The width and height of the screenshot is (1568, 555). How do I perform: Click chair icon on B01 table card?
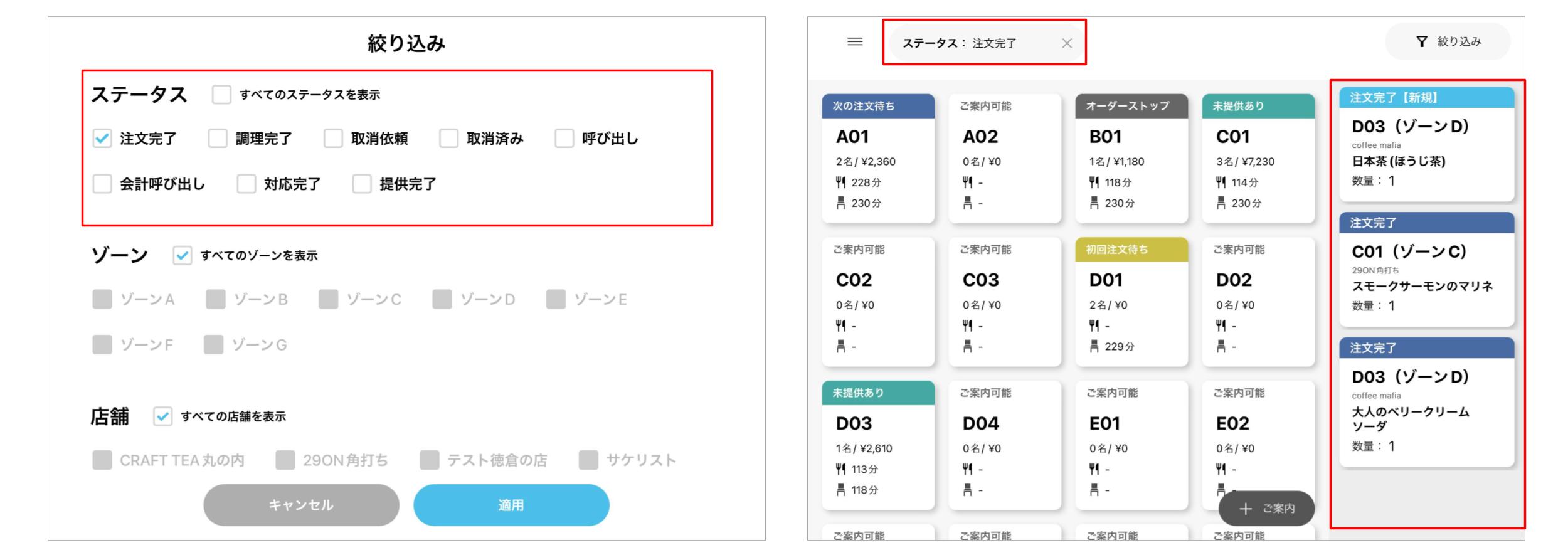pos(1094,203)
